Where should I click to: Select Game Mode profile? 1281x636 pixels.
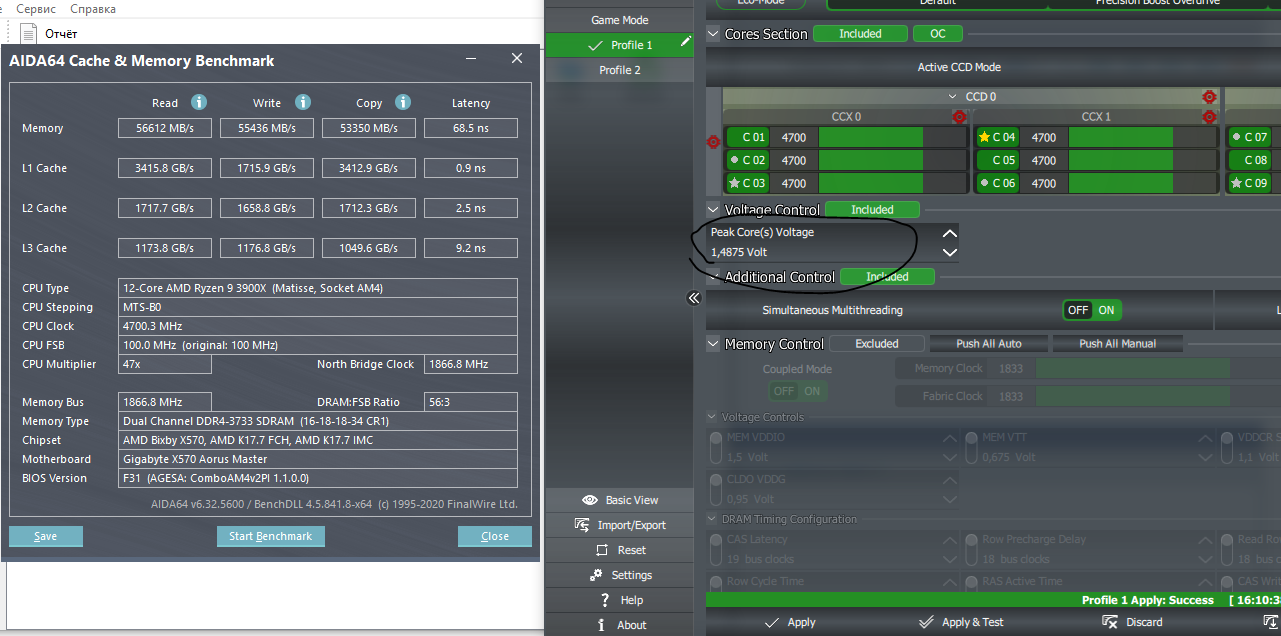point(619,20)
